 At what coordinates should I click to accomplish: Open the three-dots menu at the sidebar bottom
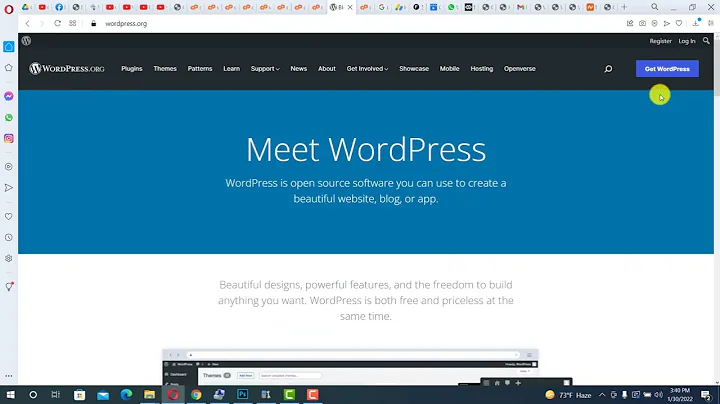point(9,376)
